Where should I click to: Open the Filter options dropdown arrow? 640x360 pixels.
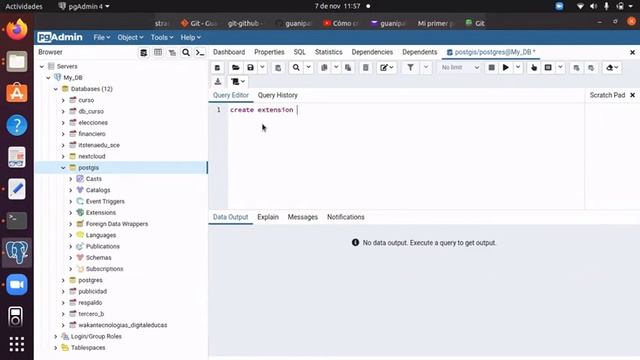(x=426, y=68)
